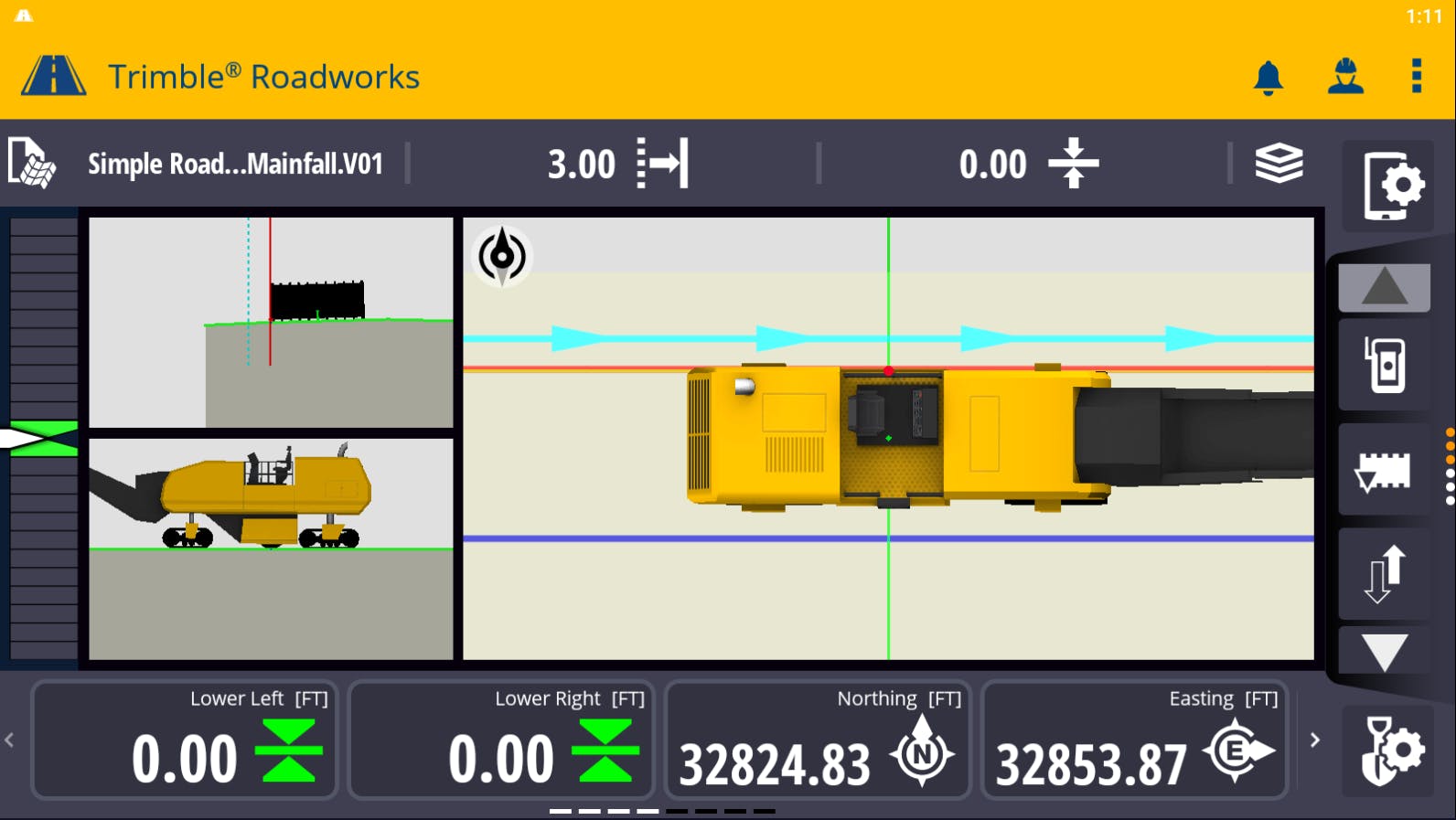Show next text bar items arrow

[x=1315, y=740]
